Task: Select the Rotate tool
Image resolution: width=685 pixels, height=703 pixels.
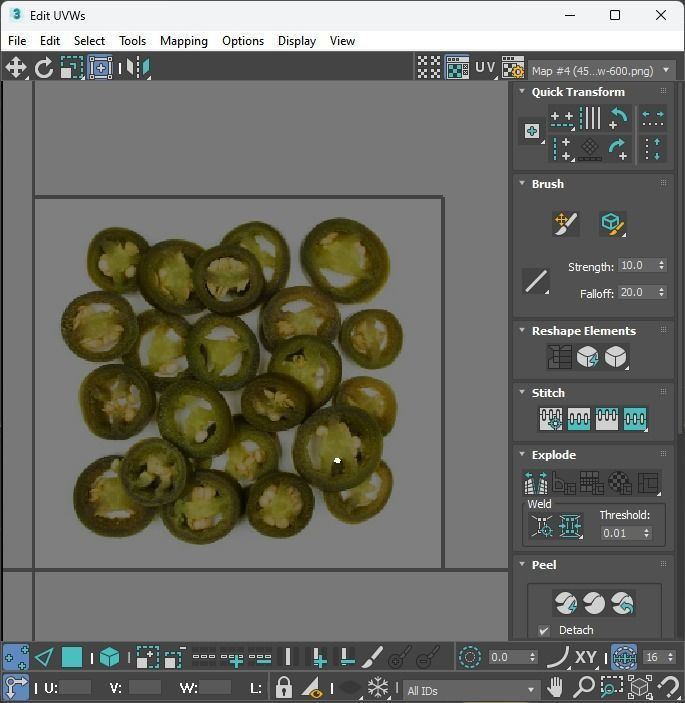Action: point(44,68)
